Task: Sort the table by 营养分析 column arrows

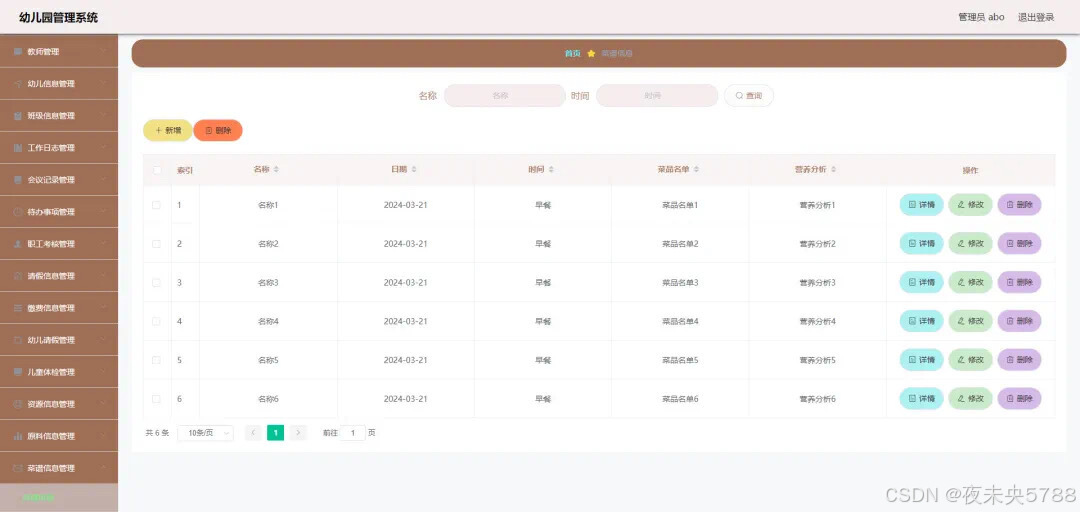Action: (833, 170)
